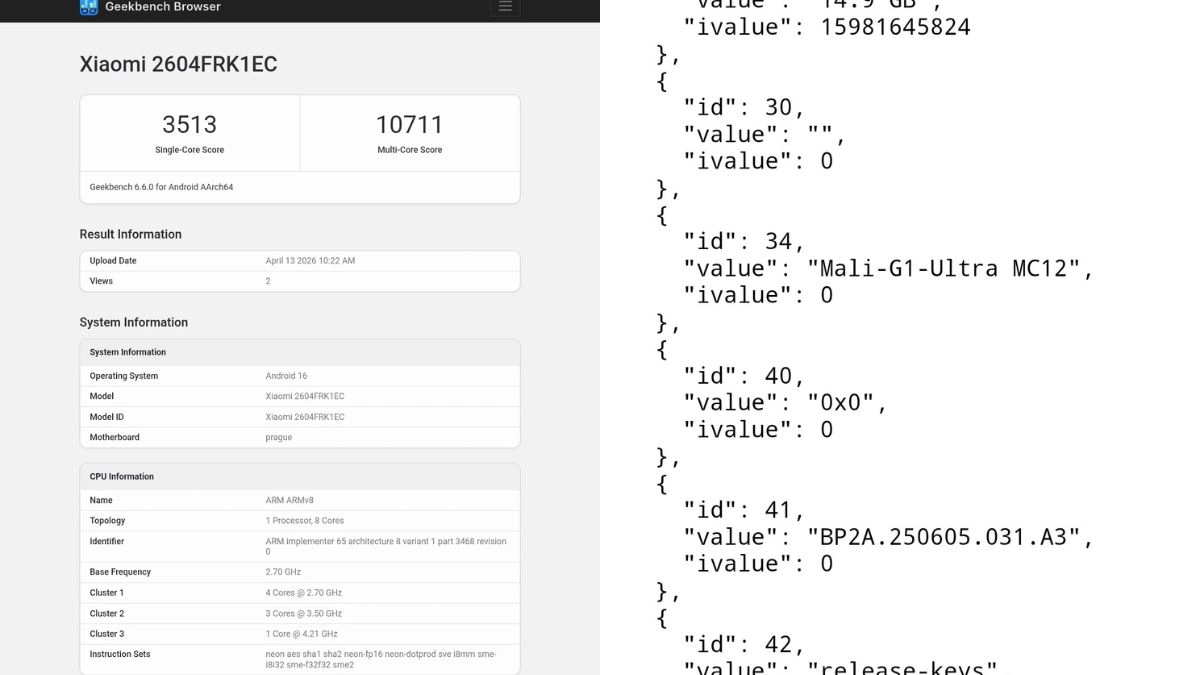
Task: Click the Single-Core Score label
Action: [189, 150]
